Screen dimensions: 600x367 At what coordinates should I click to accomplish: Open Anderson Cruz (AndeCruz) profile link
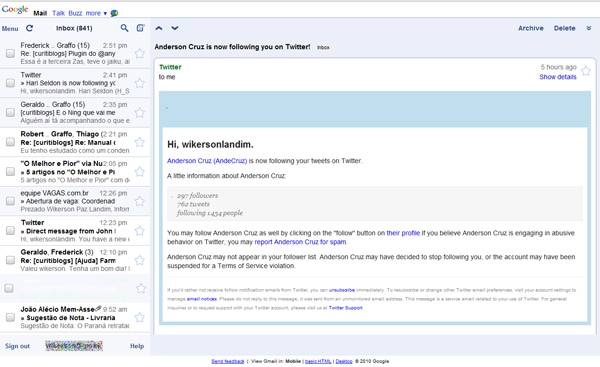tap(207, 161)
